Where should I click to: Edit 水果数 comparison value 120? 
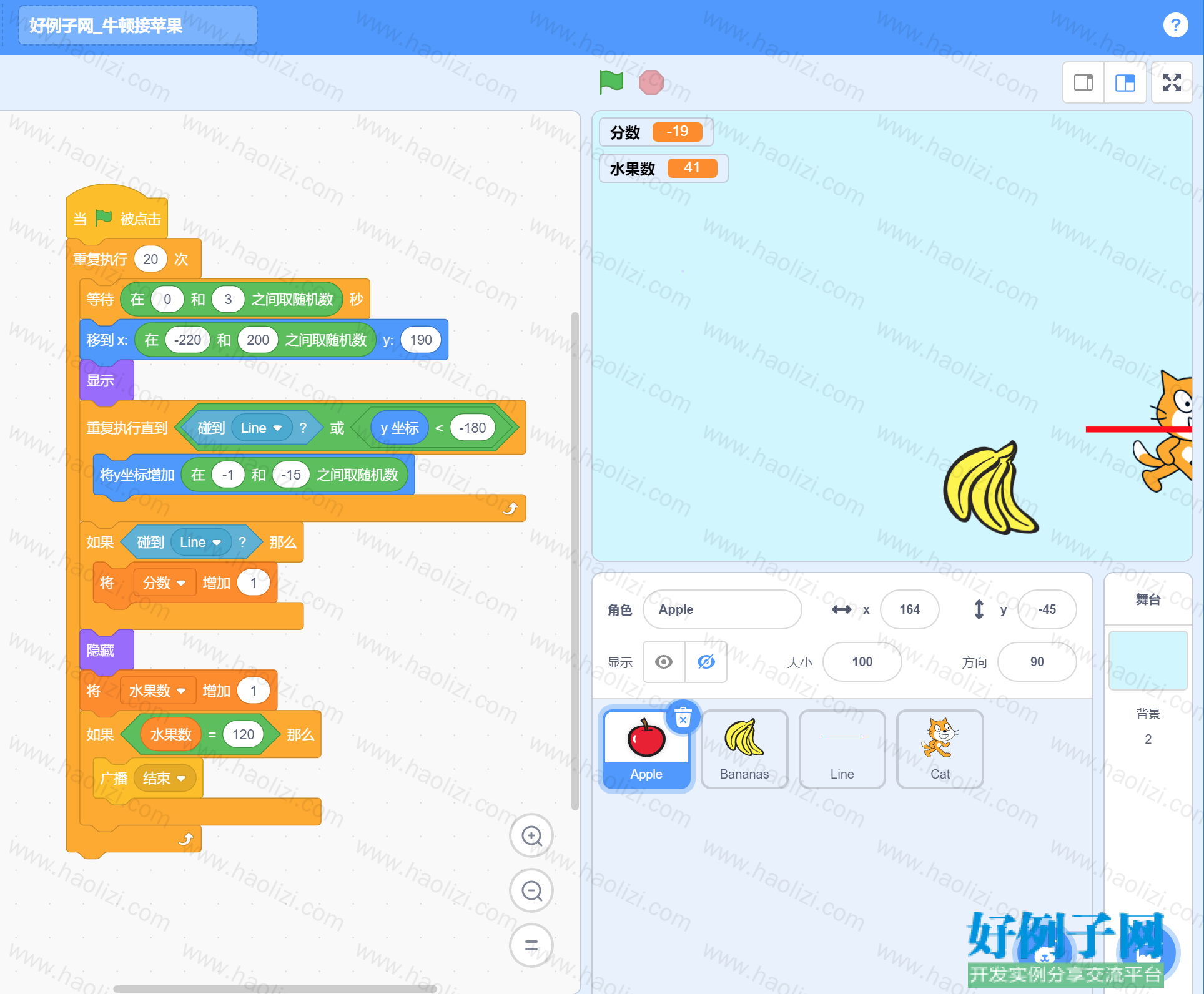pyautogui.click(x=243, y=734)
